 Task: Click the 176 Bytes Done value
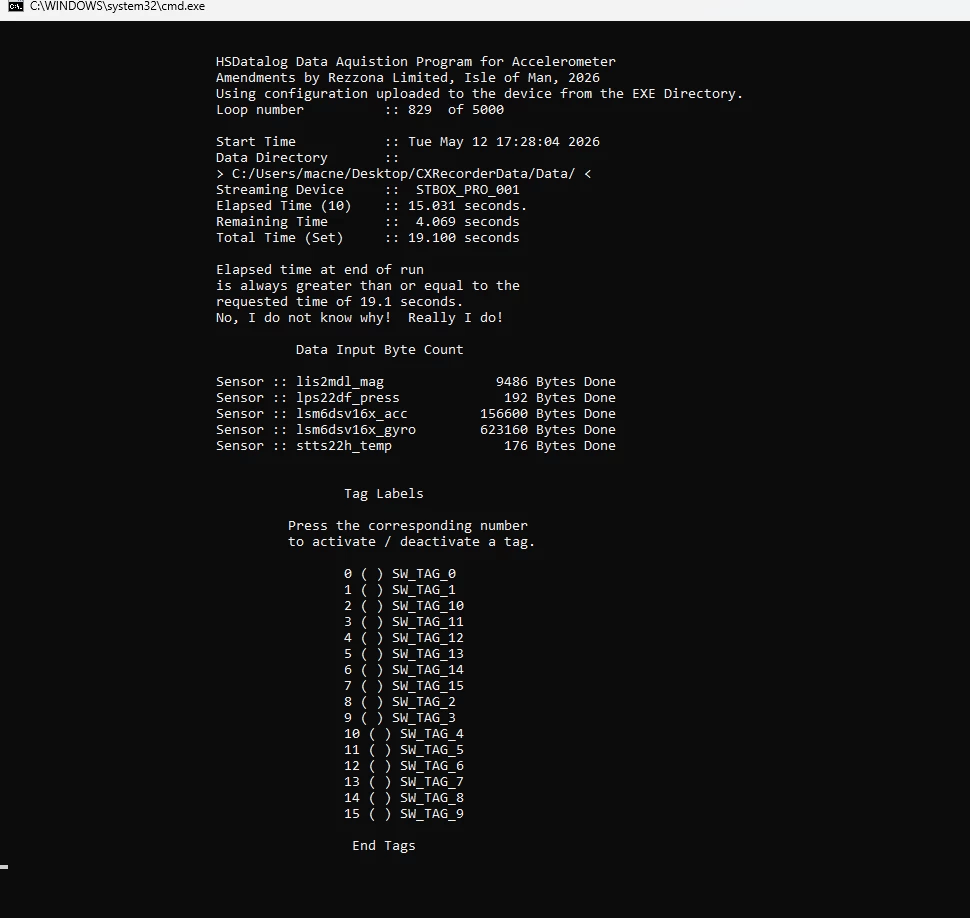tap(560, 446)
